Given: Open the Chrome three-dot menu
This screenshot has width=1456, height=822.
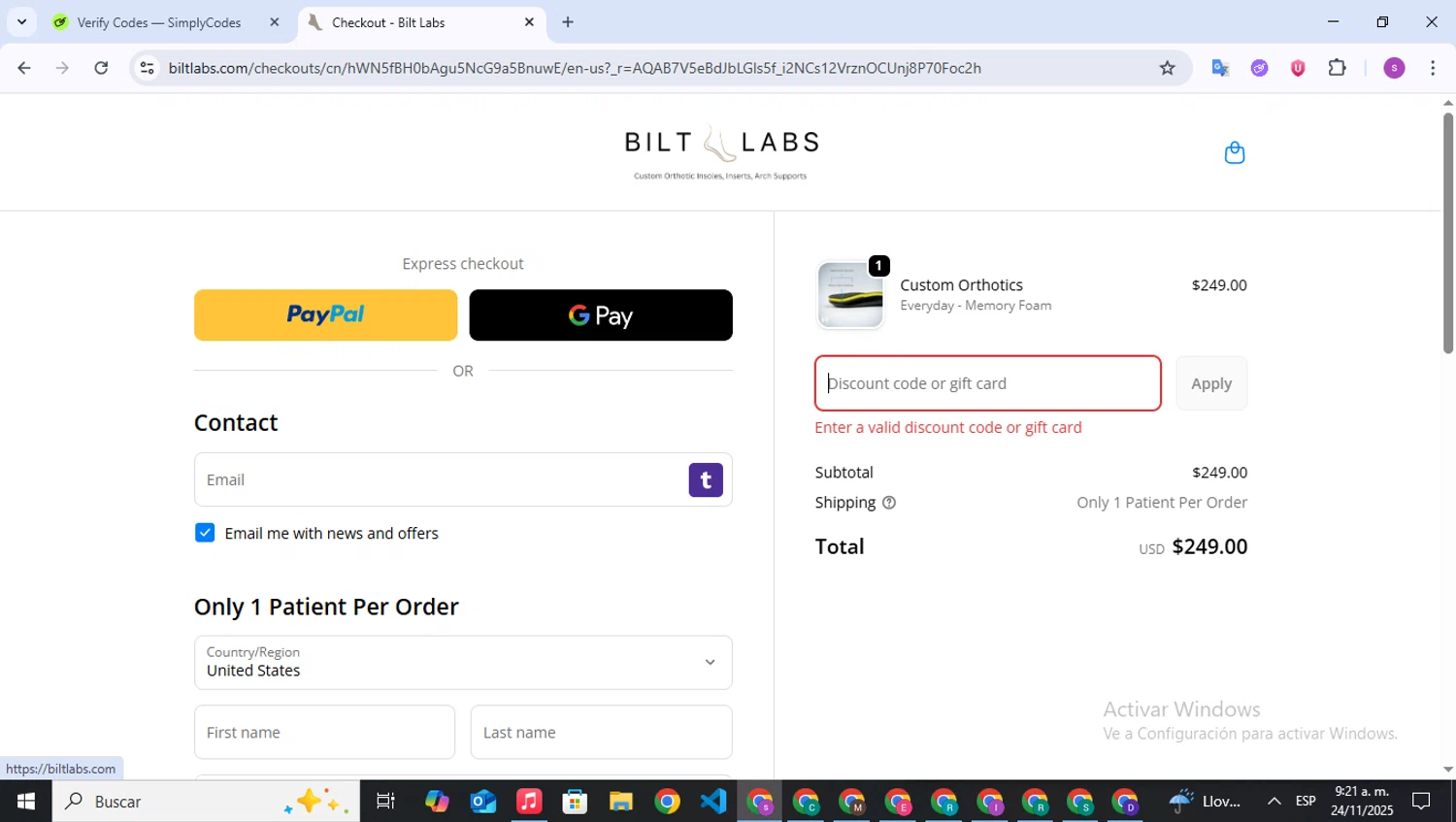Looking at the screenshot, I should point(1433,68).
